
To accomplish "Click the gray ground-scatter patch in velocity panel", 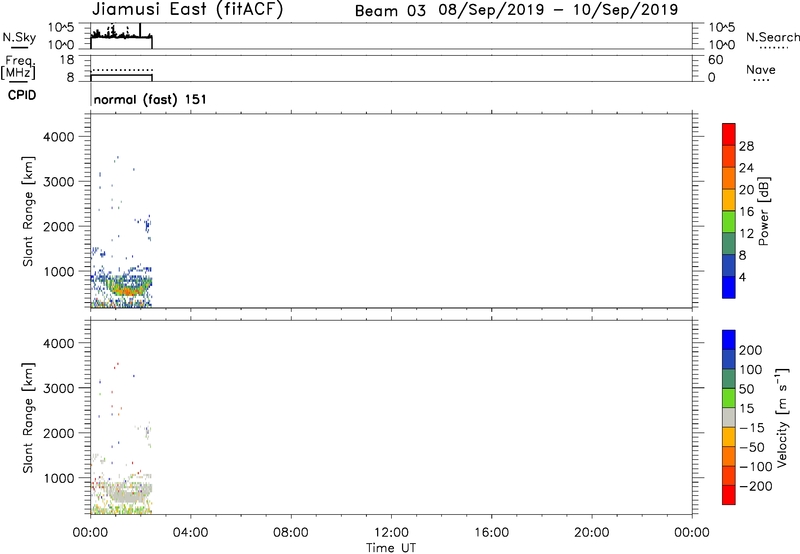I will [x=130, y=492].
